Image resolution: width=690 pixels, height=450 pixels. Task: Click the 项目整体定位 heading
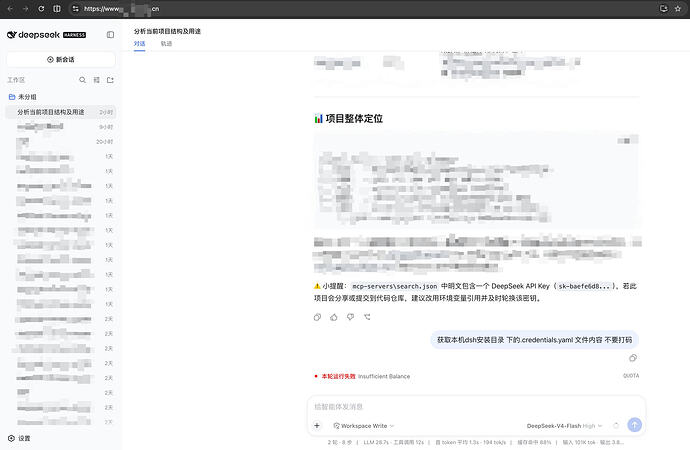coord(354,118)
